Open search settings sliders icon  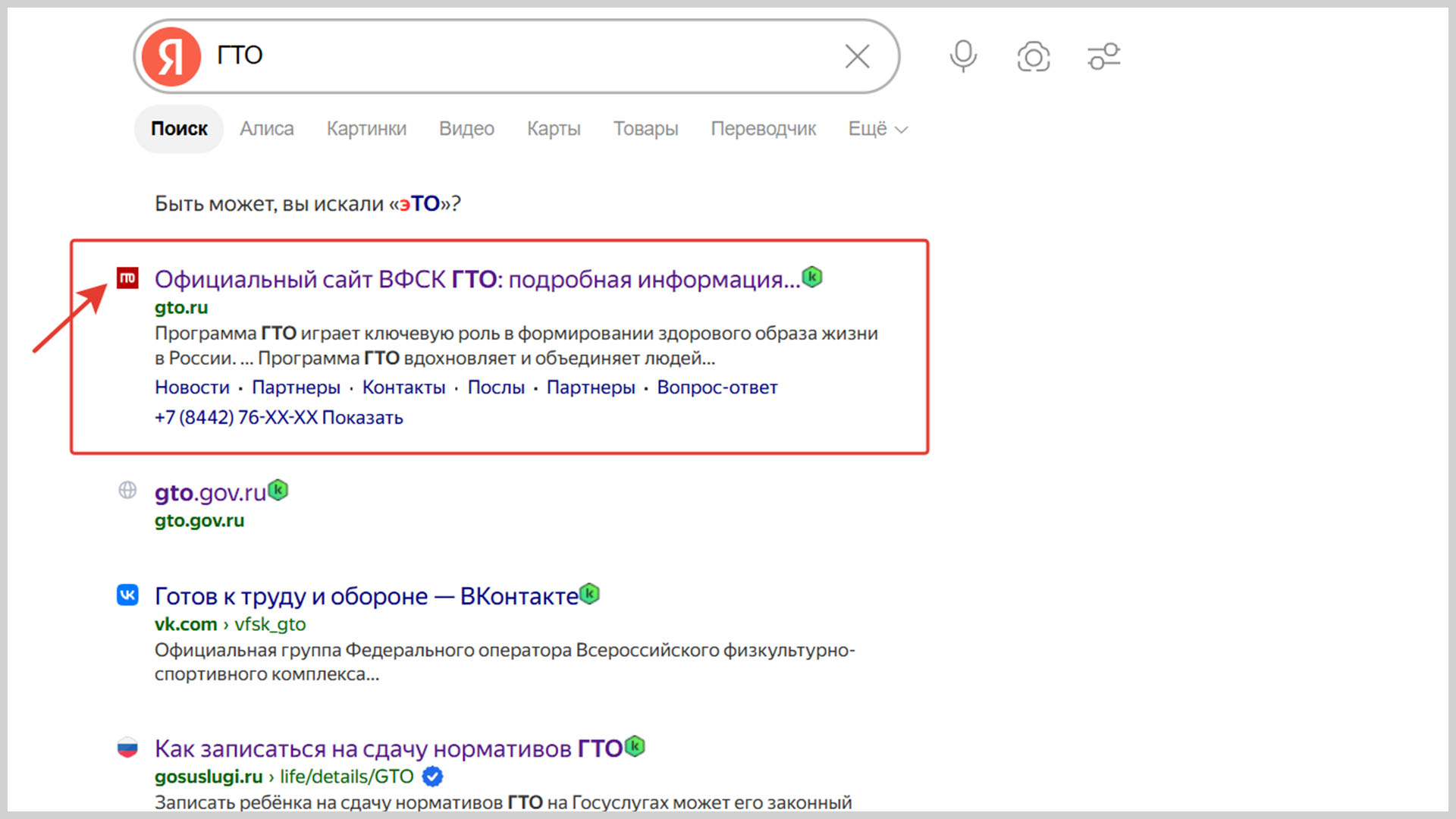point(1103,57)
